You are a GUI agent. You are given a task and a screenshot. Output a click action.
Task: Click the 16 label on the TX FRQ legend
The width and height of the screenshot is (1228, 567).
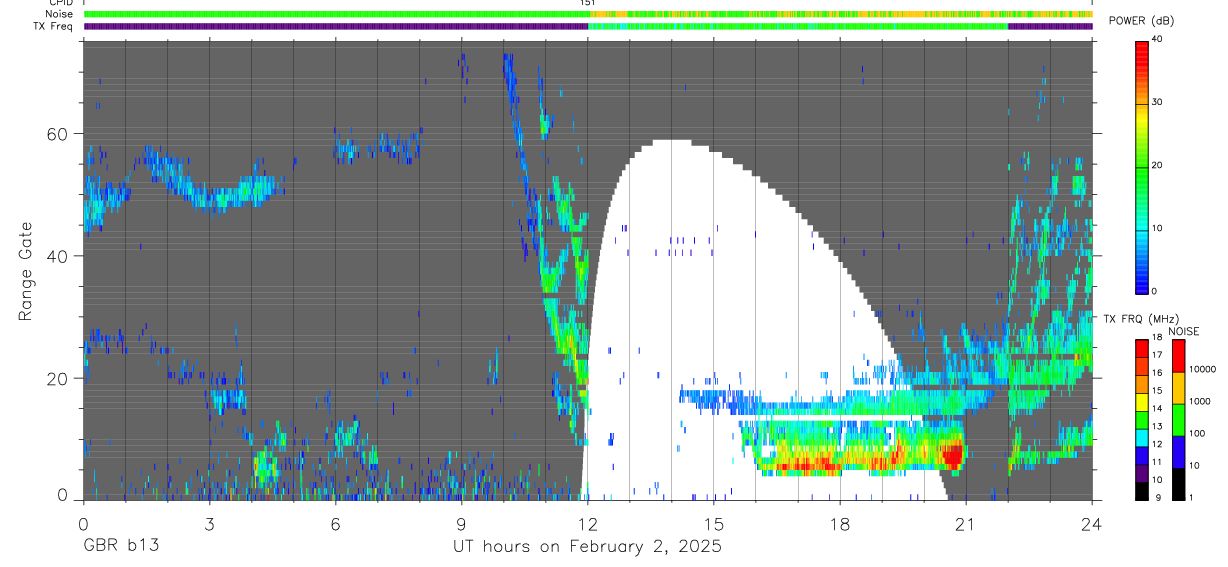pos(1157,373)
